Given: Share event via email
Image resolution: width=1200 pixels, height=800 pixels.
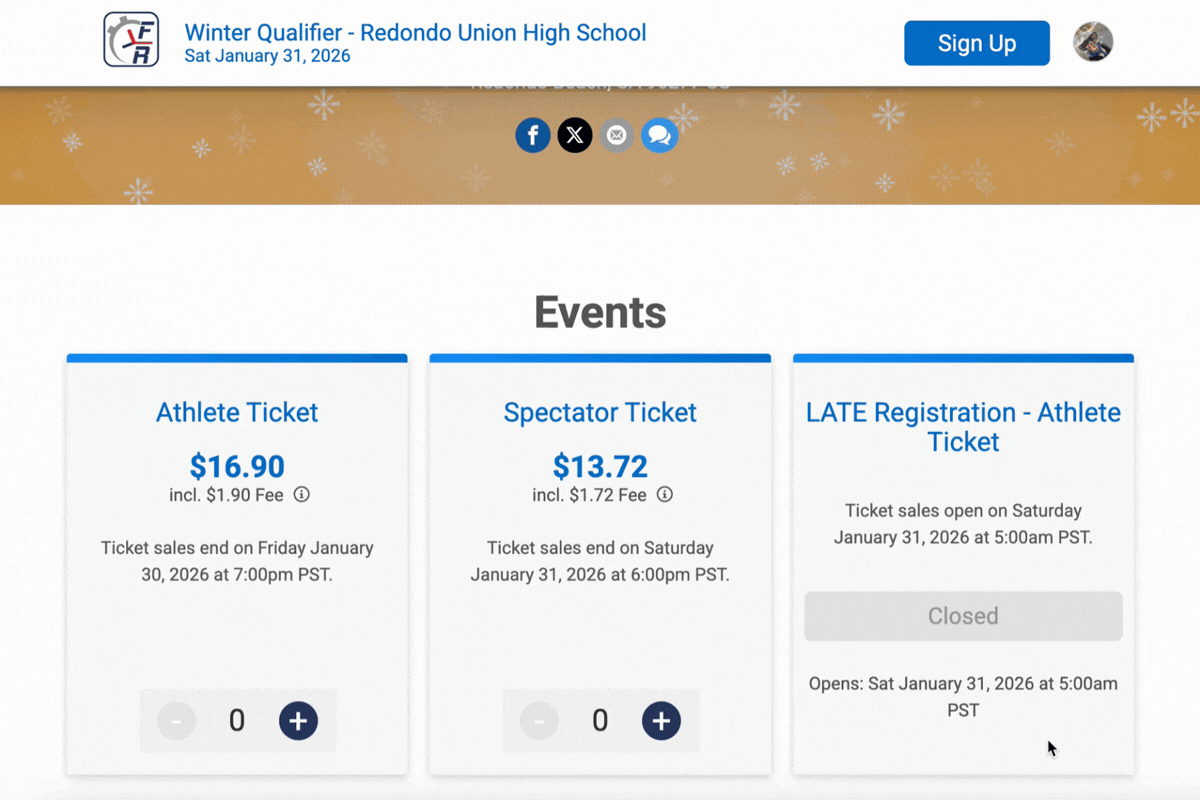Looking at the screenshot, I should point(617,135).
